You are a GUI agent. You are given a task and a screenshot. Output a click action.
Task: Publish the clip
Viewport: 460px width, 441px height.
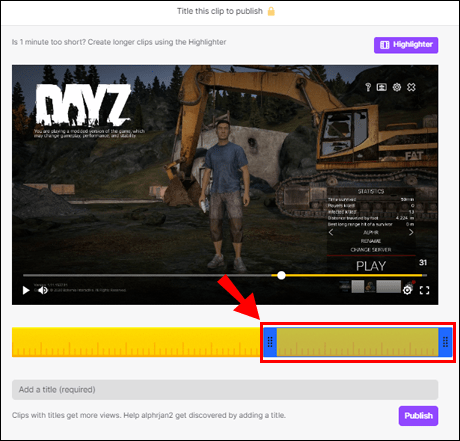[x=418, y=416]
